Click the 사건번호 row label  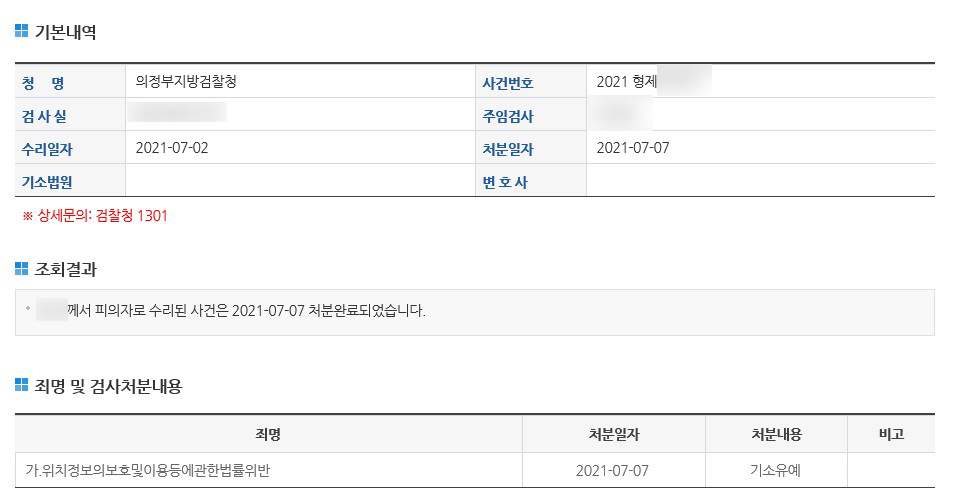508,83
